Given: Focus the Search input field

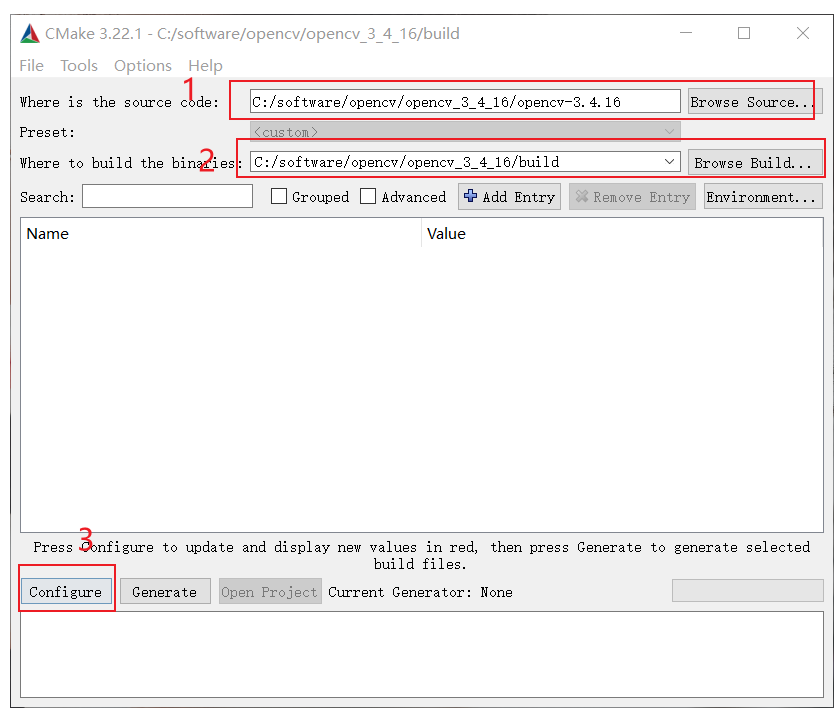Looking at the screenshot, I should pyautogui.click(x=167, y=196).
